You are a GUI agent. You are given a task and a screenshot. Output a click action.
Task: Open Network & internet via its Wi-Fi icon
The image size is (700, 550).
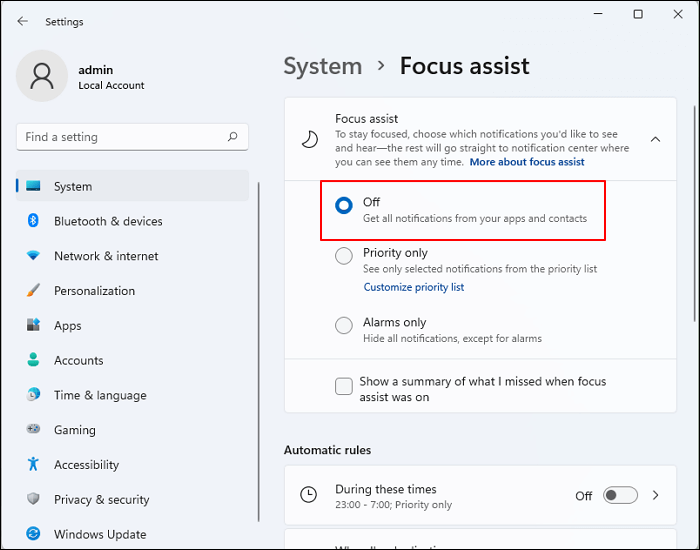tap(33, 256)
